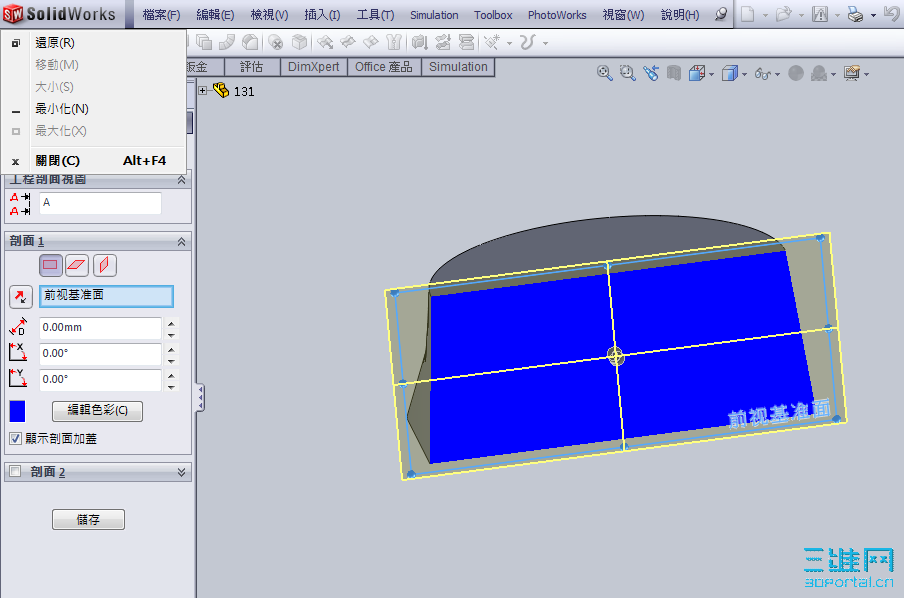Viewport: 904px width, 598px height.
Task: Open the curves tool dropdown arrow
Action: (545, 43)
